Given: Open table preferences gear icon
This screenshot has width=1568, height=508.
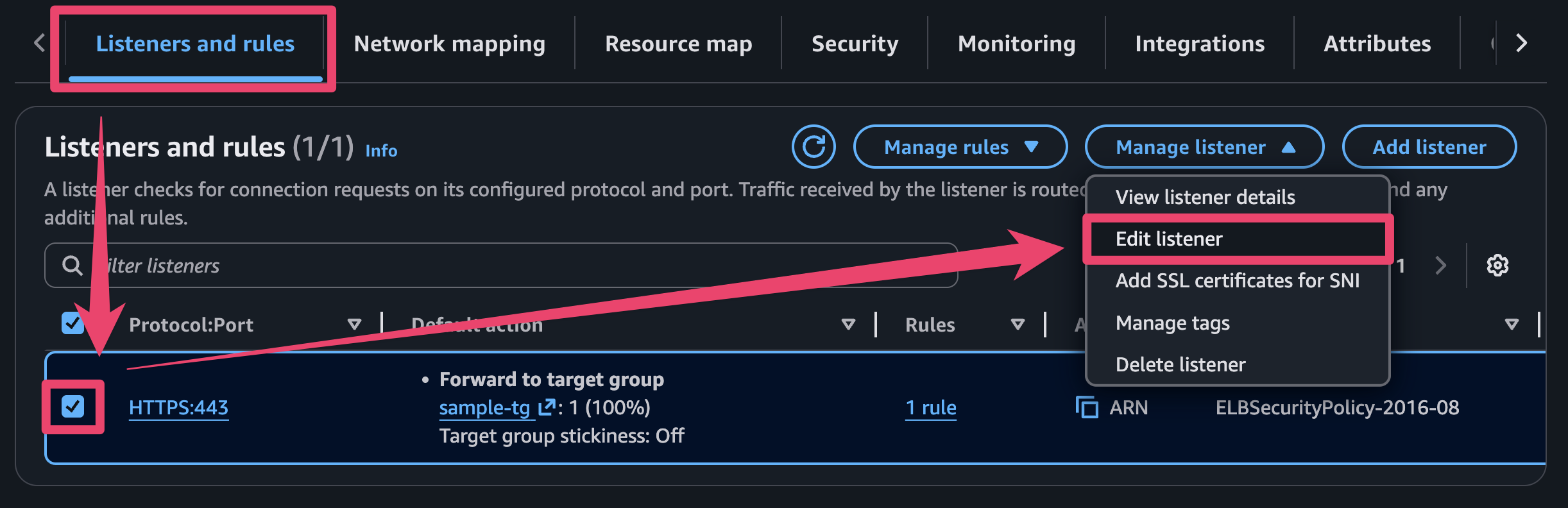Looking at the screenshot, I should [1497, 265].
